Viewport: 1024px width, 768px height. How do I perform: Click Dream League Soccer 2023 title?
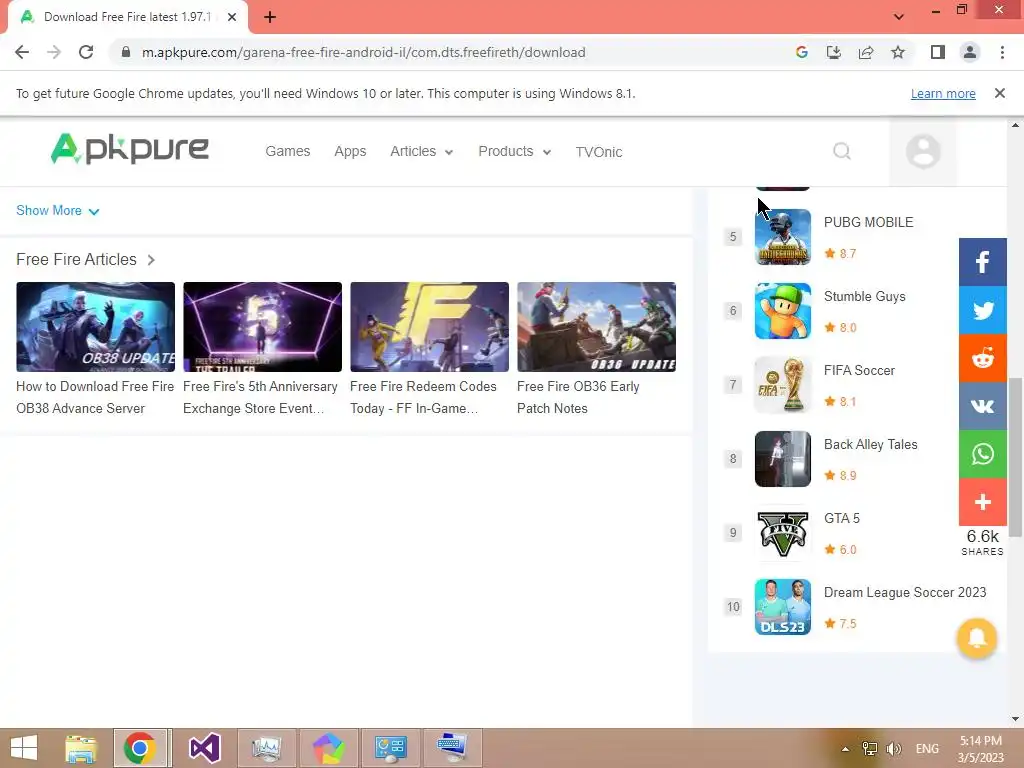click(x=905, y=592)
